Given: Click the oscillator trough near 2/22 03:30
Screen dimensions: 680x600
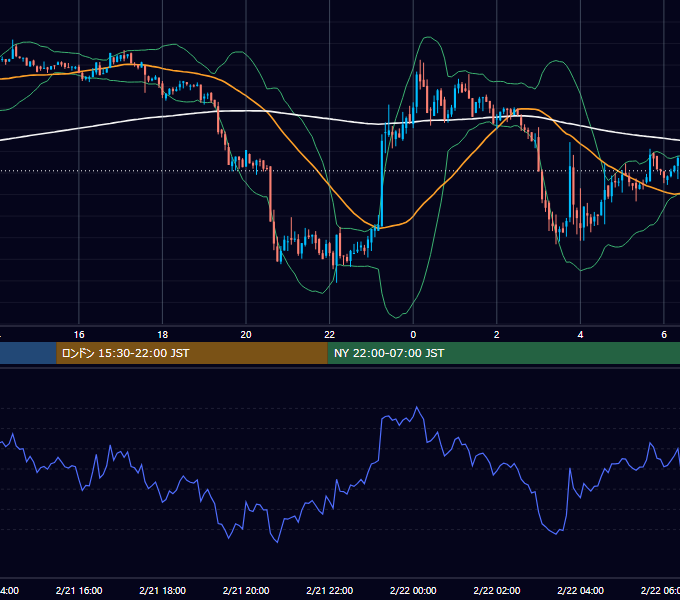Looking at the screenshot, I should 556,534.
